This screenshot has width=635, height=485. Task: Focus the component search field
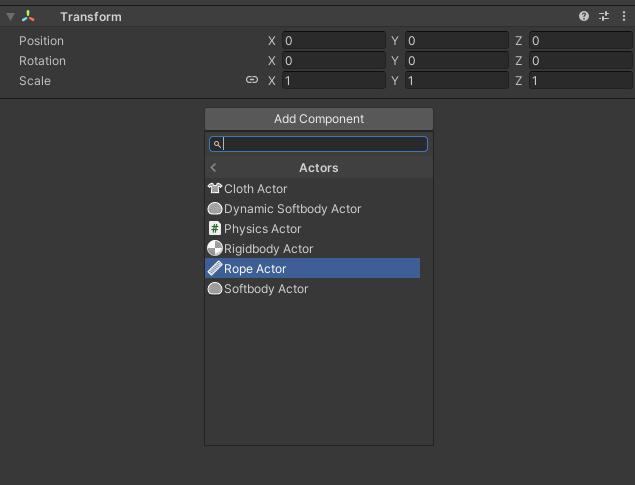click(x=324, y=145)
